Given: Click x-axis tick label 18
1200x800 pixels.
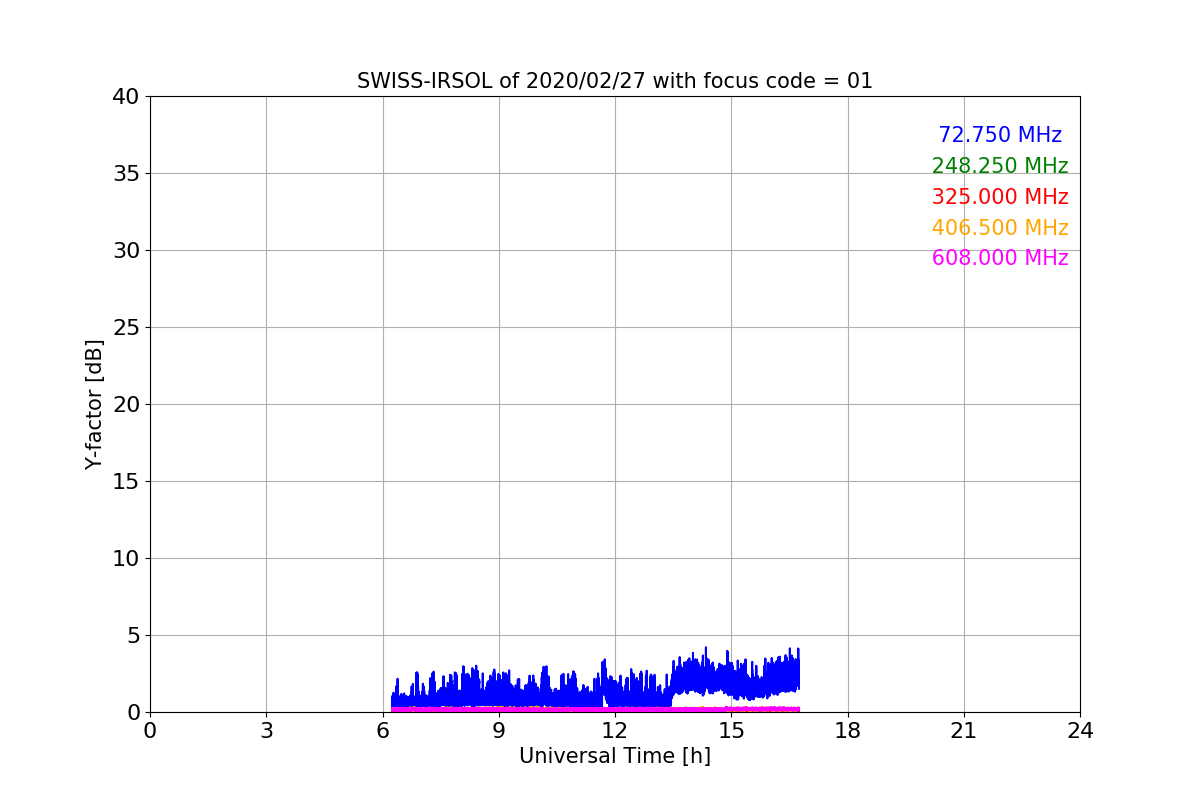Looking at the screenshot, I should (x=848, y=731).
